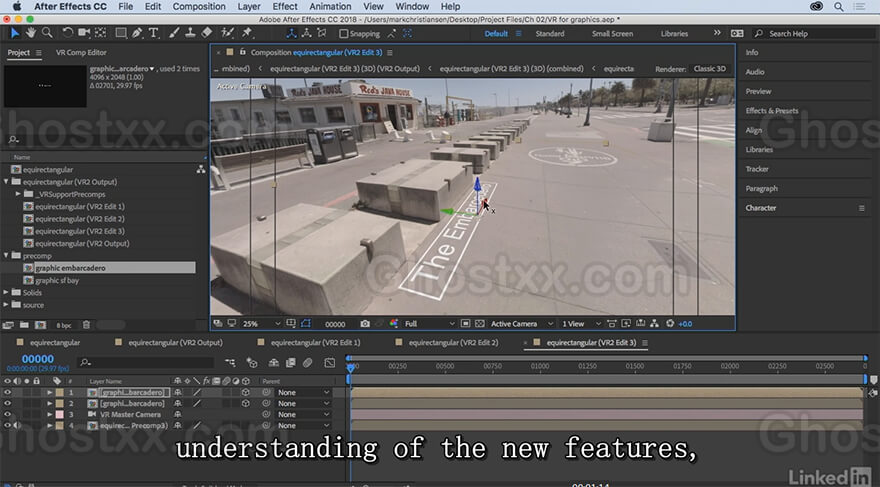Show more workspaces with double chevron

(717, 33)
